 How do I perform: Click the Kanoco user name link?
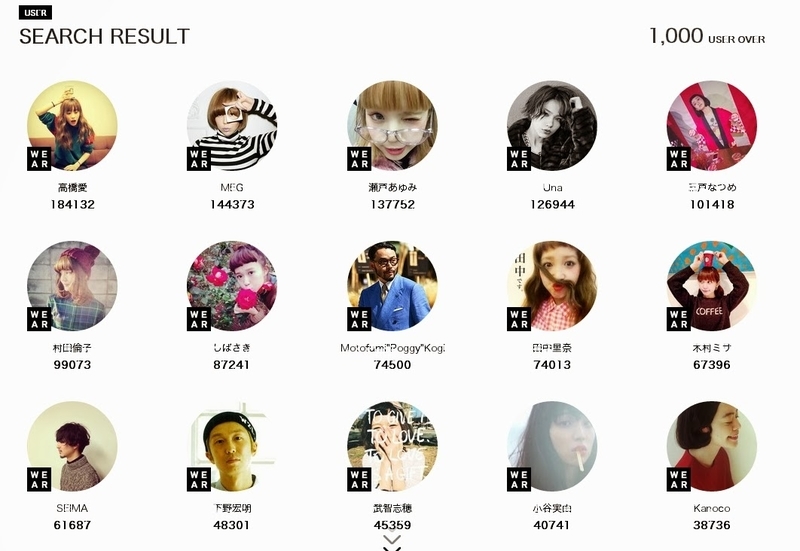click(712, 508)
